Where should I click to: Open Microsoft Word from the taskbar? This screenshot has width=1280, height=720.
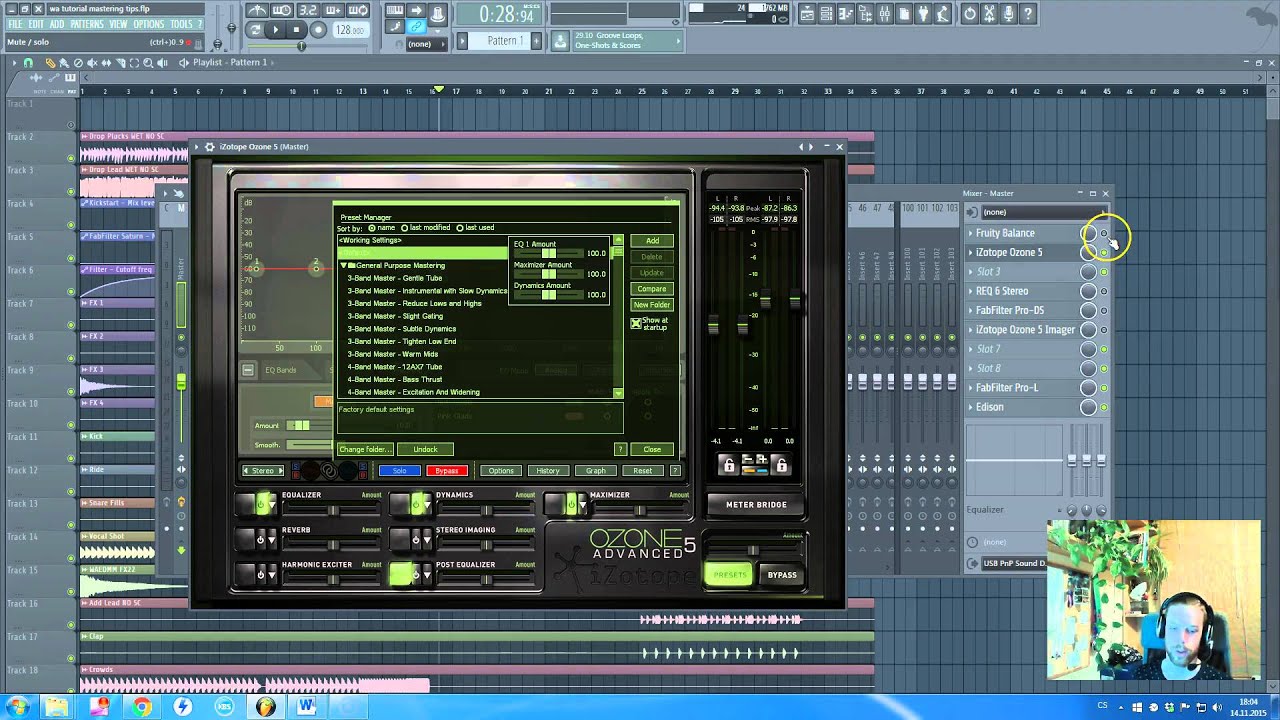click(x=306, y=707)
